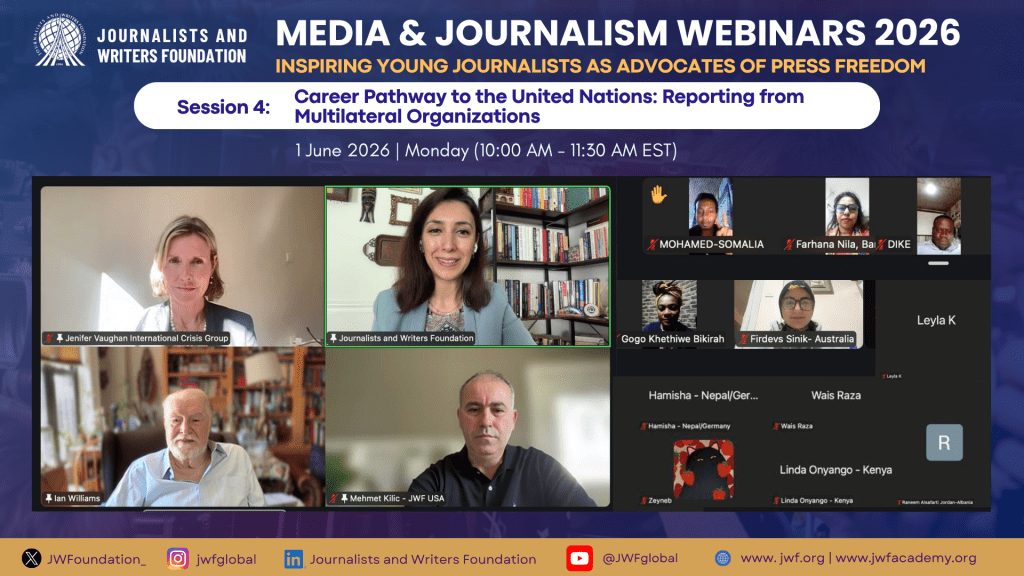Click the jwfglobal Instagram handle
The height and width of the screenshot is (576, 1024).
(x=226, y=560)
